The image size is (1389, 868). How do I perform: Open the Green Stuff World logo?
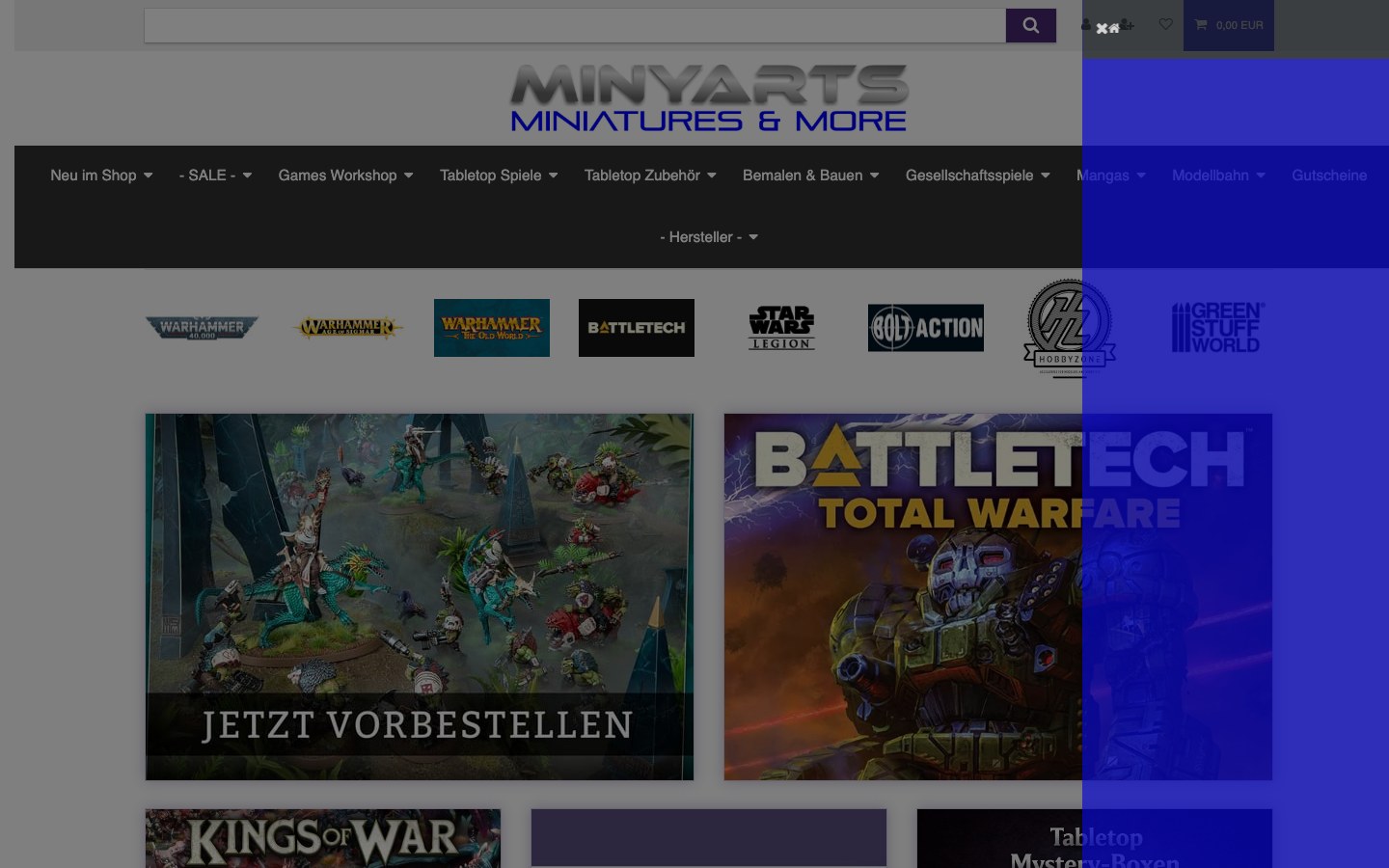[1218, 328]
